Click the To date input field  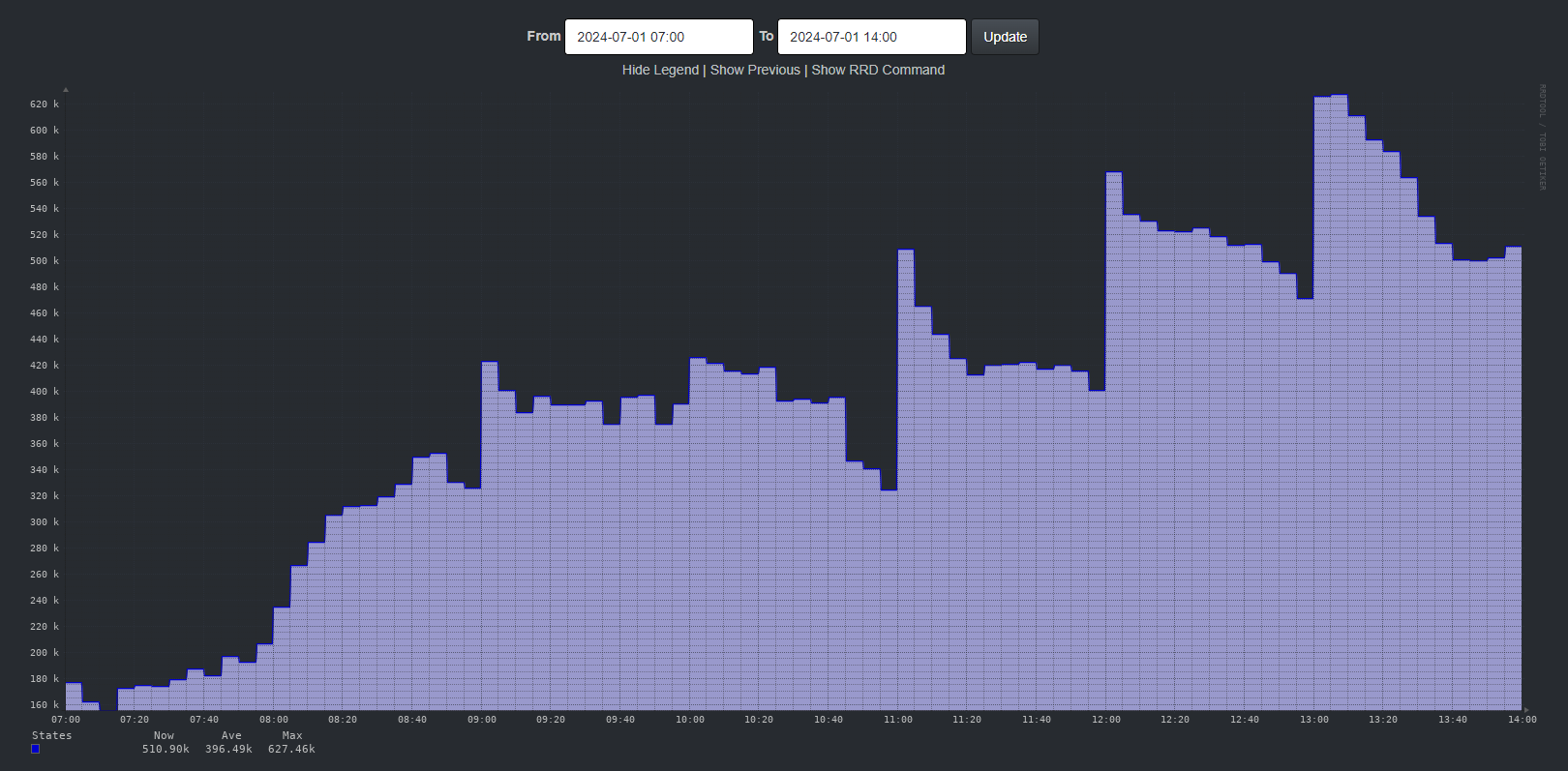[x=871, y=37]
